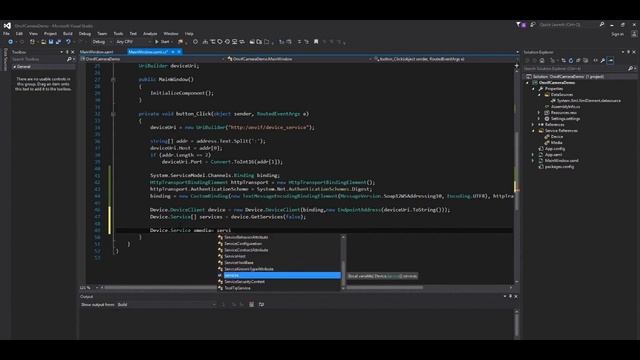Open the editor zoom level dropdown
The width and height of the screenshot is (640, 360).
[x=88, y=287]
